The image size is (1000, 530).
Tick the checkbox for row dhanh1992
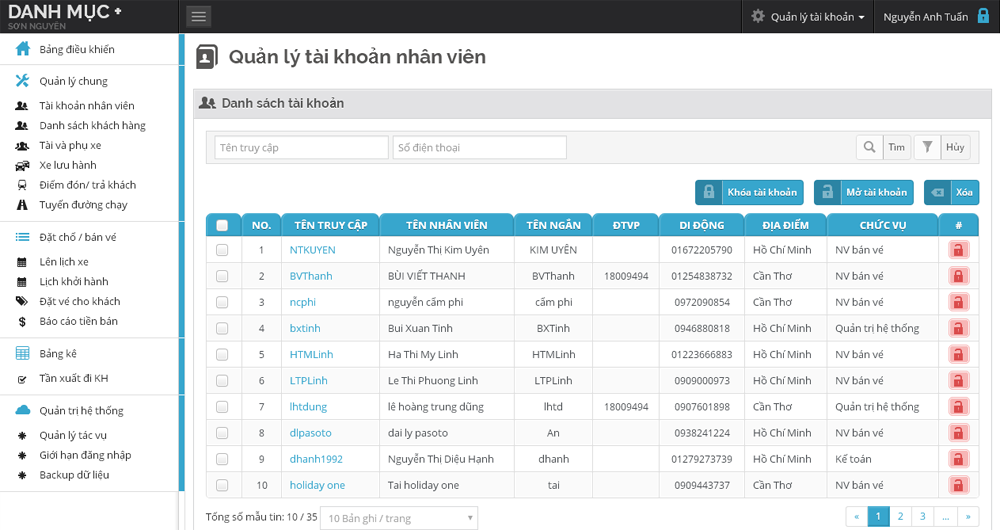tap(222, 459)
